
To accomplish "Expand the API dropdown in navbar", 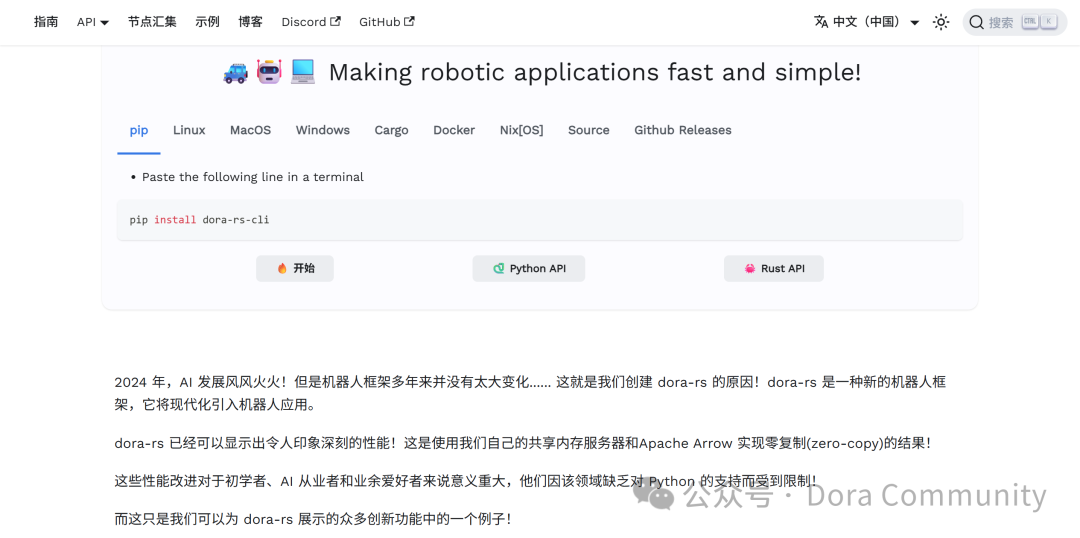I will pos(93,22).
